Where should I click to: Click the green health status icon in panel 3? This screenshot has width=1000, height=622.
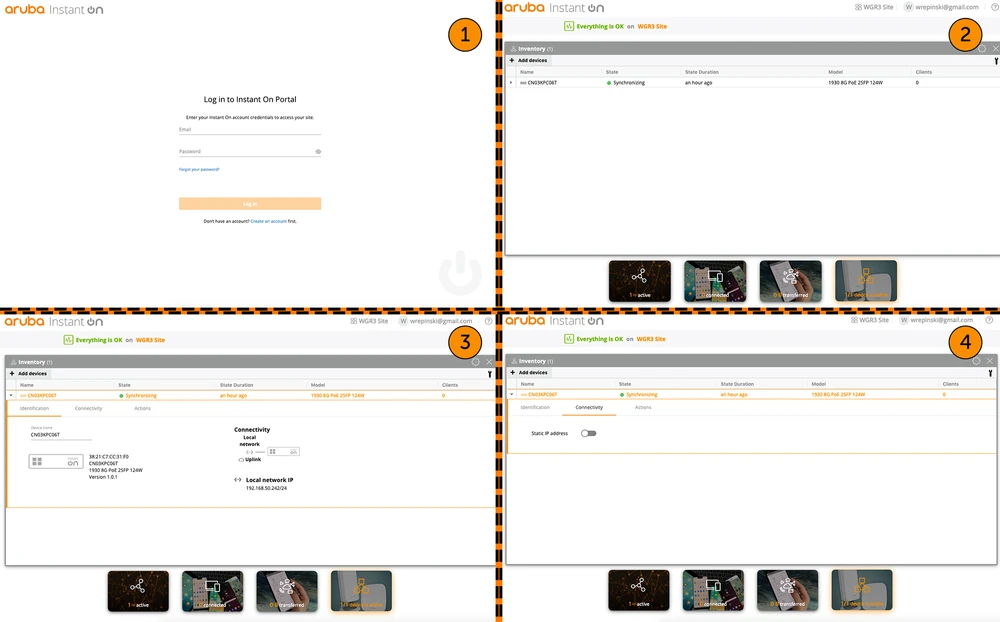(68, 340)
